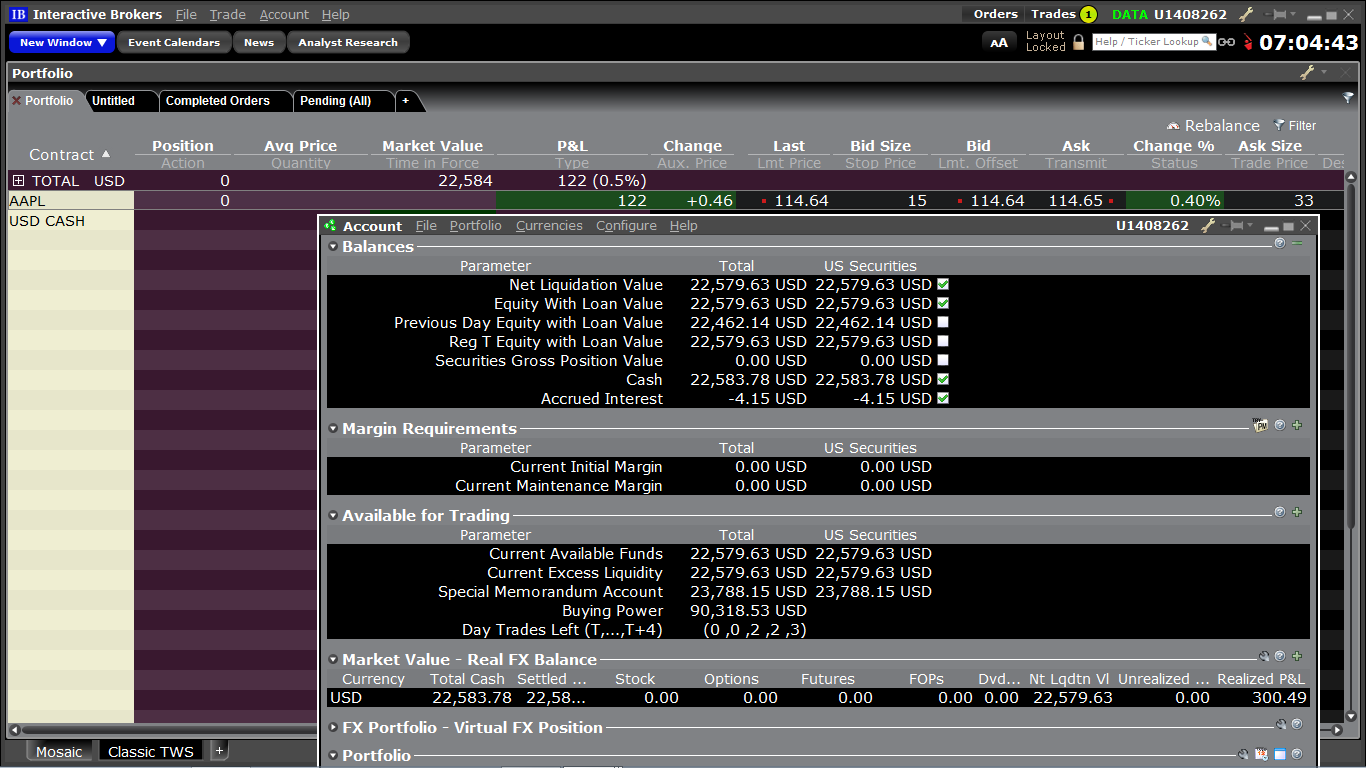1366x768 pixels.
Task: Check Previous Day Equity with Loan Value box
Action: 943,322
